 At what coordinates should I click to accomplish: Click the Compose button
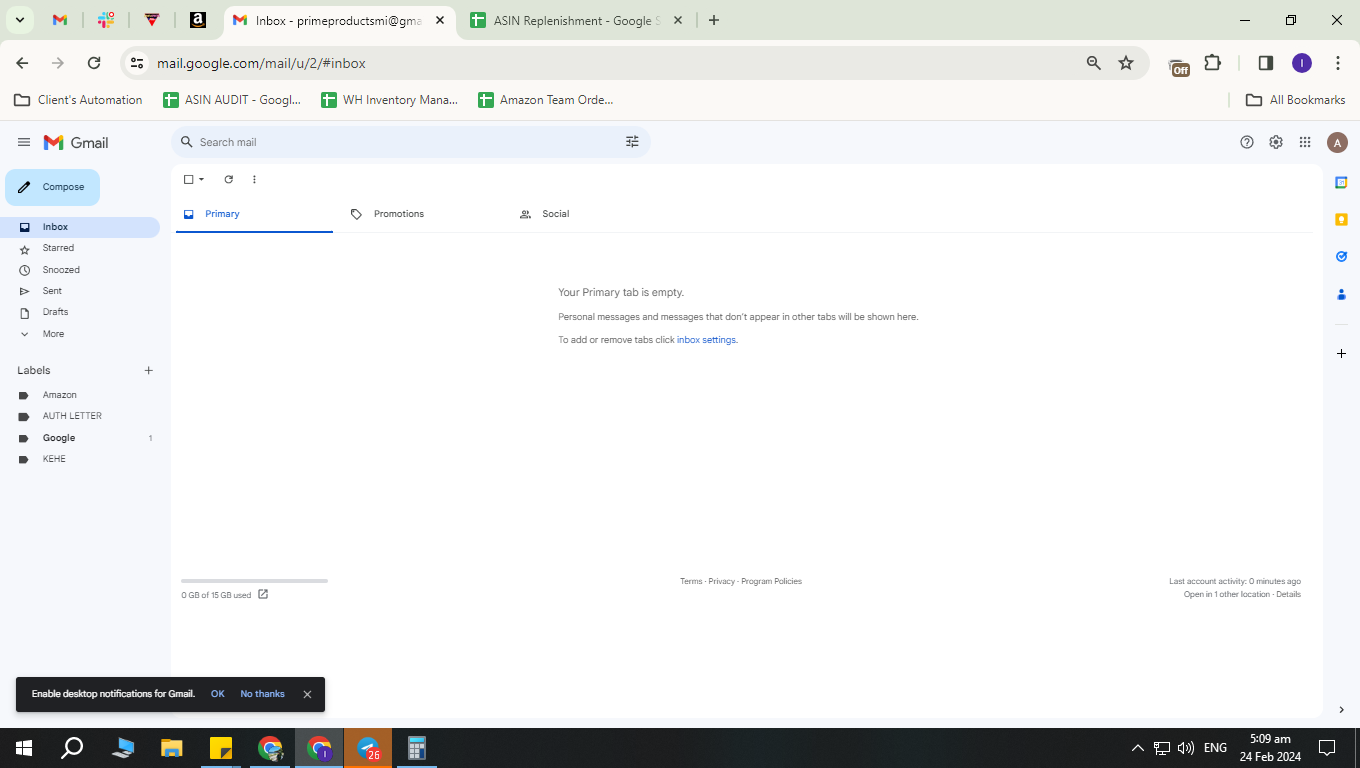[52, 187]
